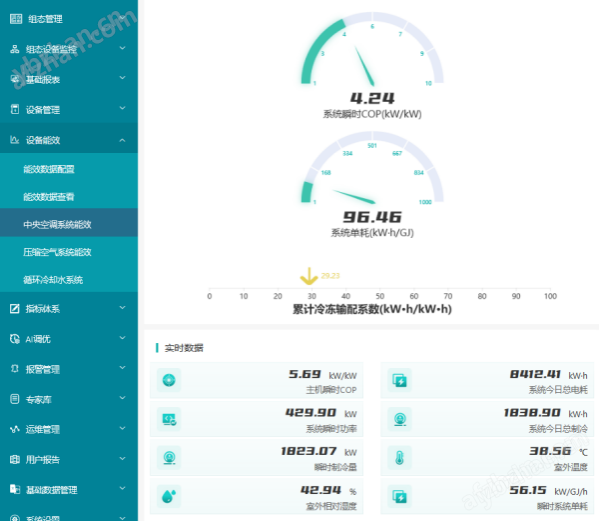Expand the 报警管理 chevron
Image resolution: width=600 pixels, height=521 pixels.
(122, 368)
